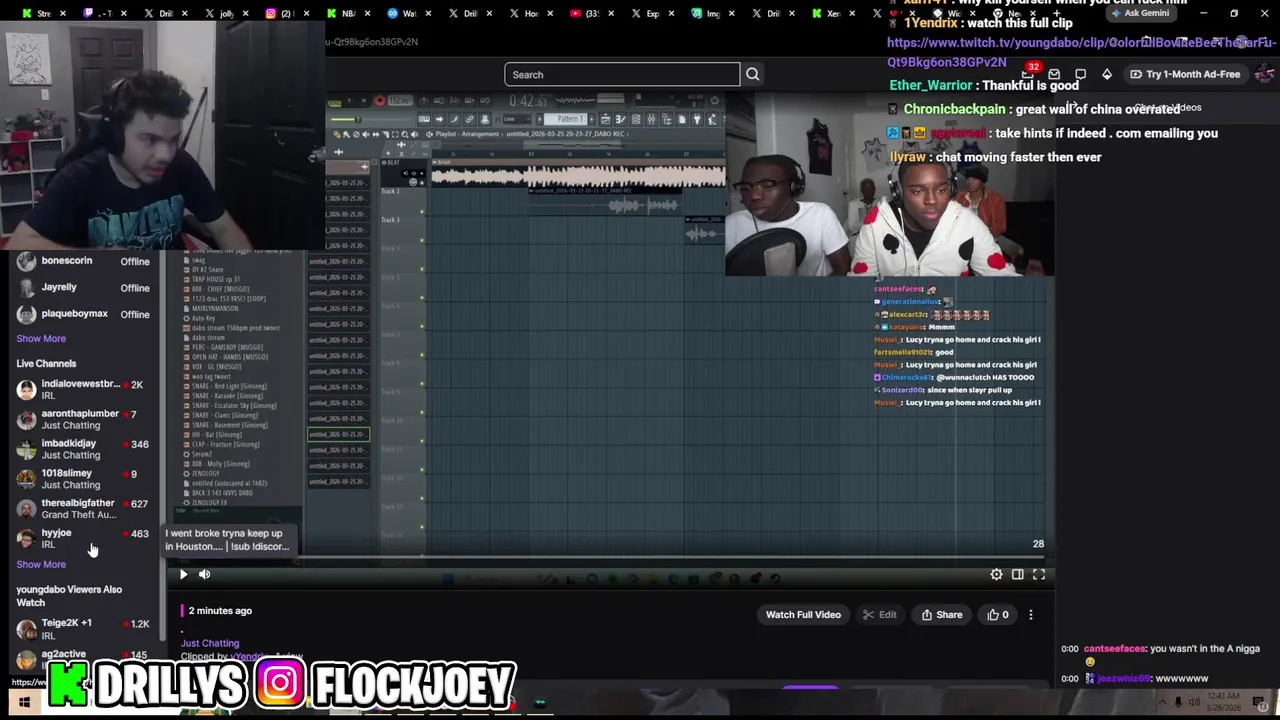
Task: Click the clip progress seek bar
Action: point(610,558)
